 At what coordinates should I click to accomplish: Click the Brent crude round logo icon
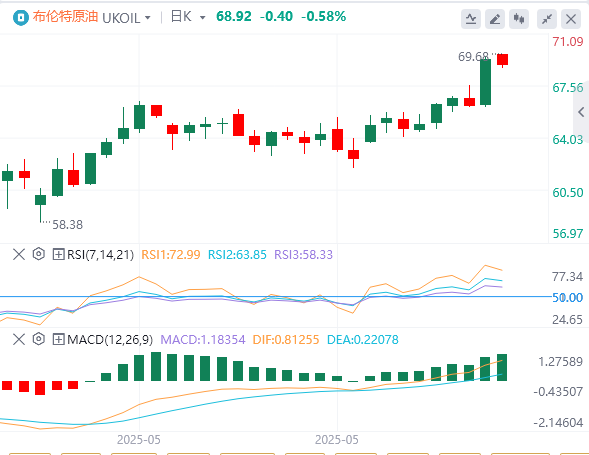tap(21, 17)
